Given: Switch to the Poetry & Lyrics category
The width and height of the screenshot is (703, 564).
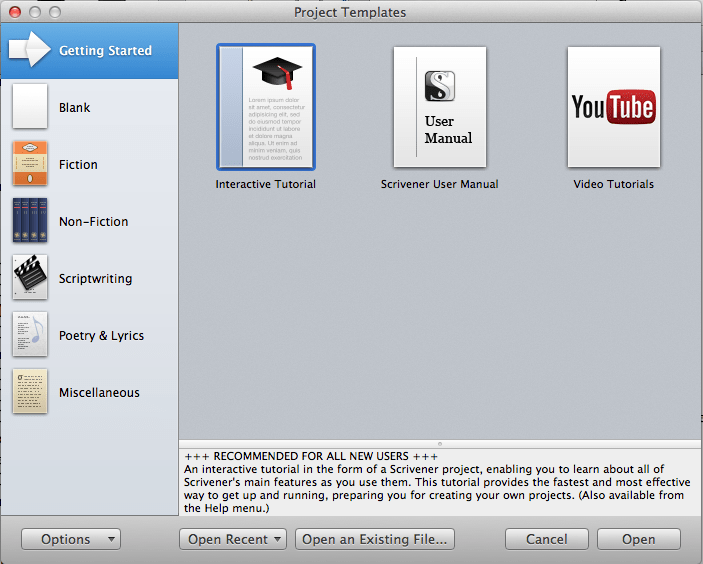Looking at the screenshot, I should pyautogui.click(x=90, y=335).
